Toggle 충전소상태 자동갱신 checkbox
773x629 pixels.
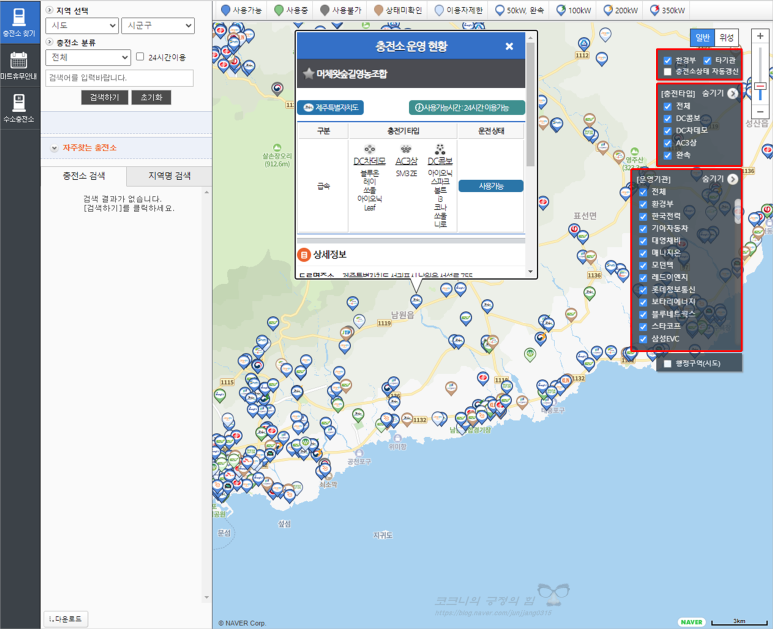(668, 72)
